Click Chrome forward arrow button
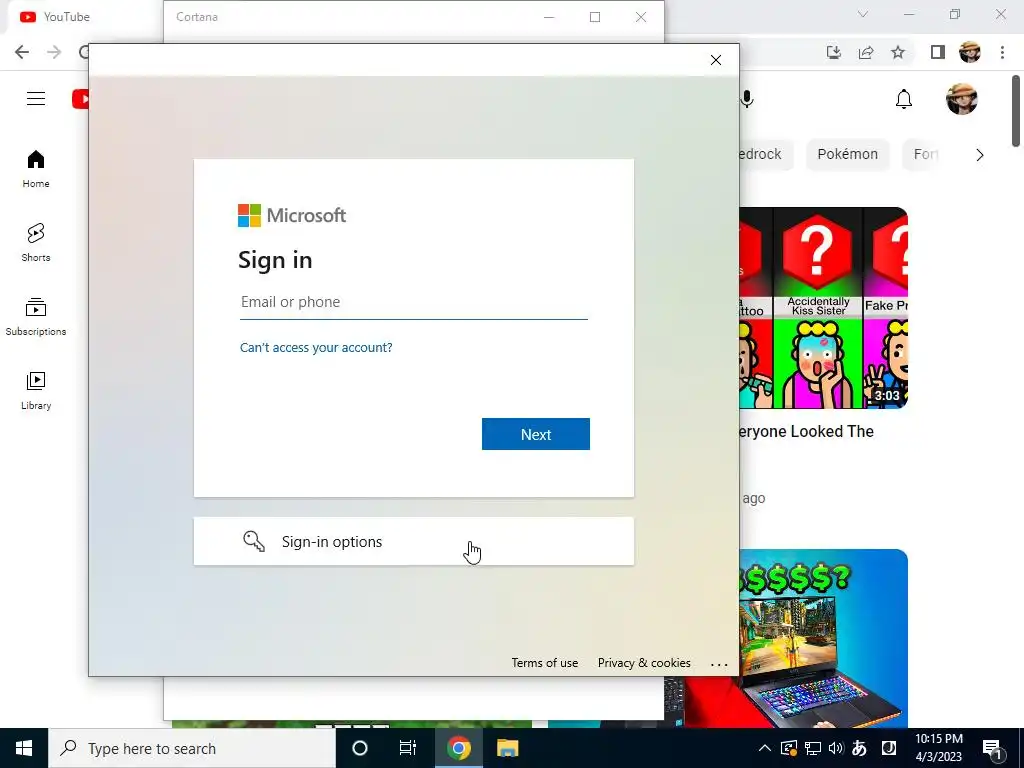 [54, 52]
